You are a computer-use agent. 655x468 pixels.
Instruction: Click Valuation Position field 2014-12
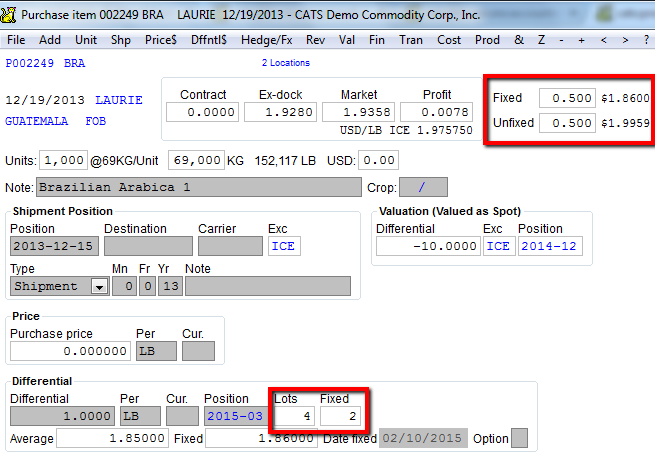pos(550,246)
